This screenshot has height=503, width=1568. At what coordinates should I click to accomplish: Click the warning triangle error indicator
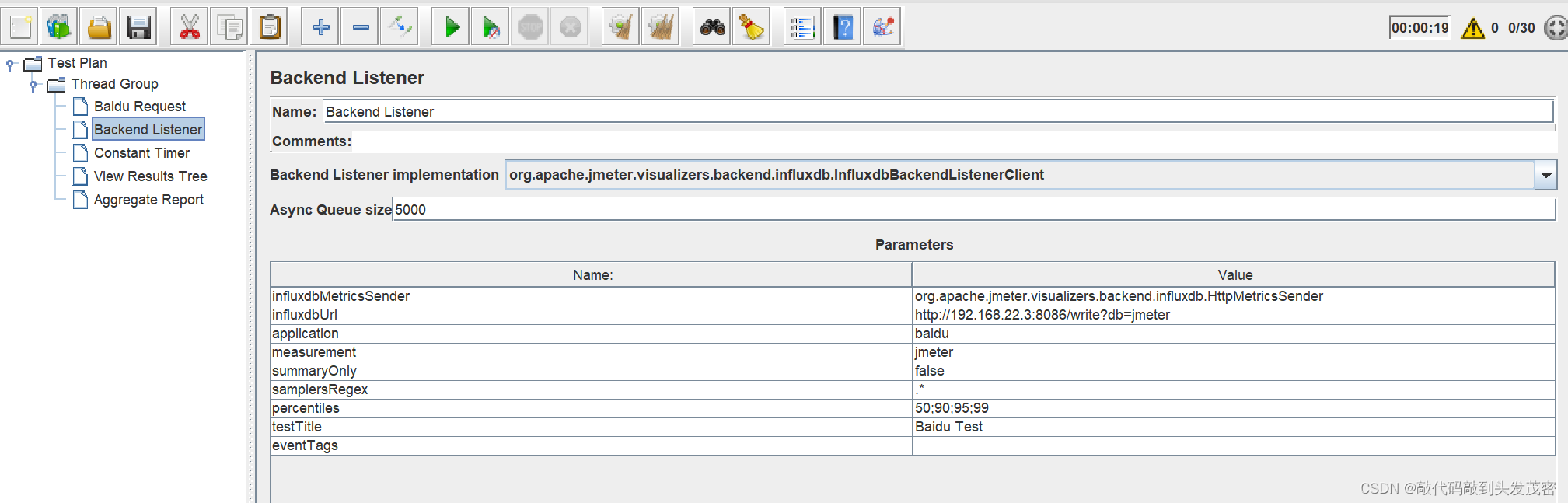(x=1472, y=28)
